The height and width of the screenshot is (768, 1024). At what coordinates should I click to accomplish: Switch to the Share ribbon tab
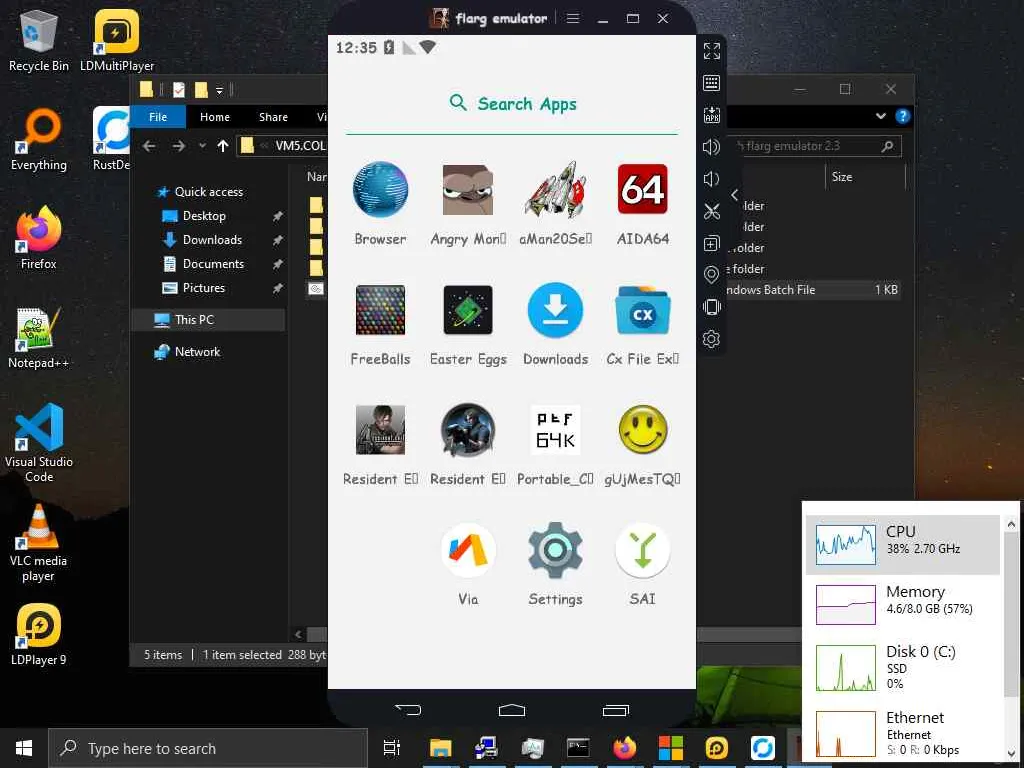pyautogui.click(x=273, y=117)
